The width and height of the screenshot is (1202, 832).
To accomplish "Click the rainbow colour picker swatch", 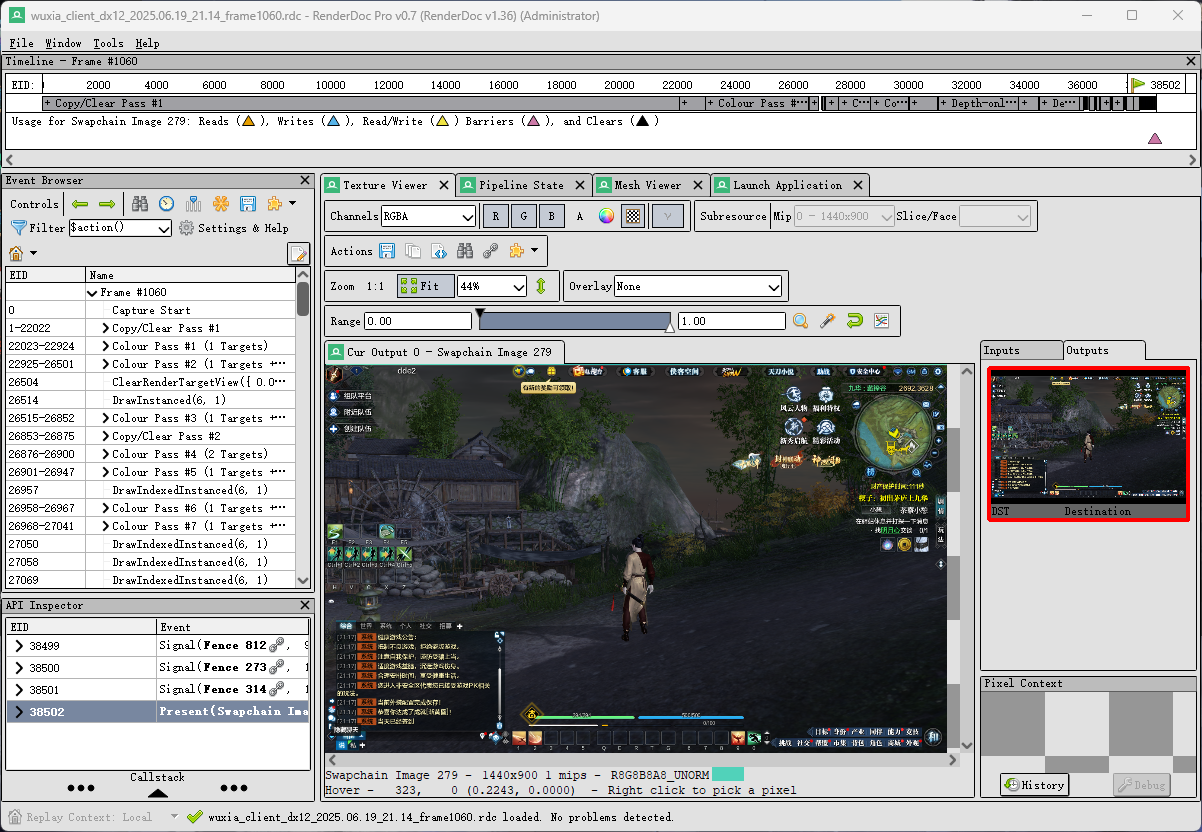I will 606,216.
